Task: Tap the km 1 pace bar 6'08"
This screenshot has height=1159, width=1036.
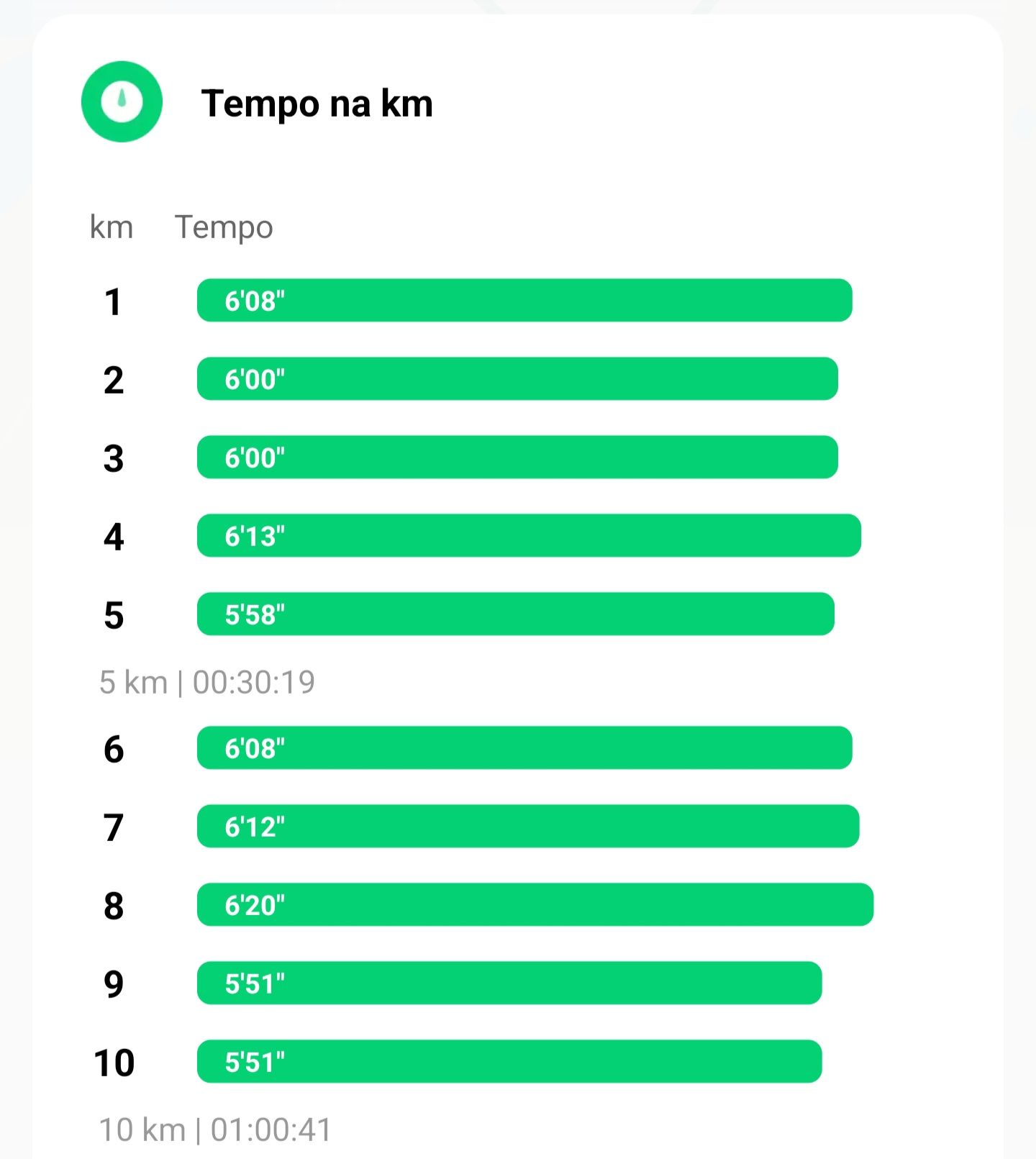Action: 524,300
